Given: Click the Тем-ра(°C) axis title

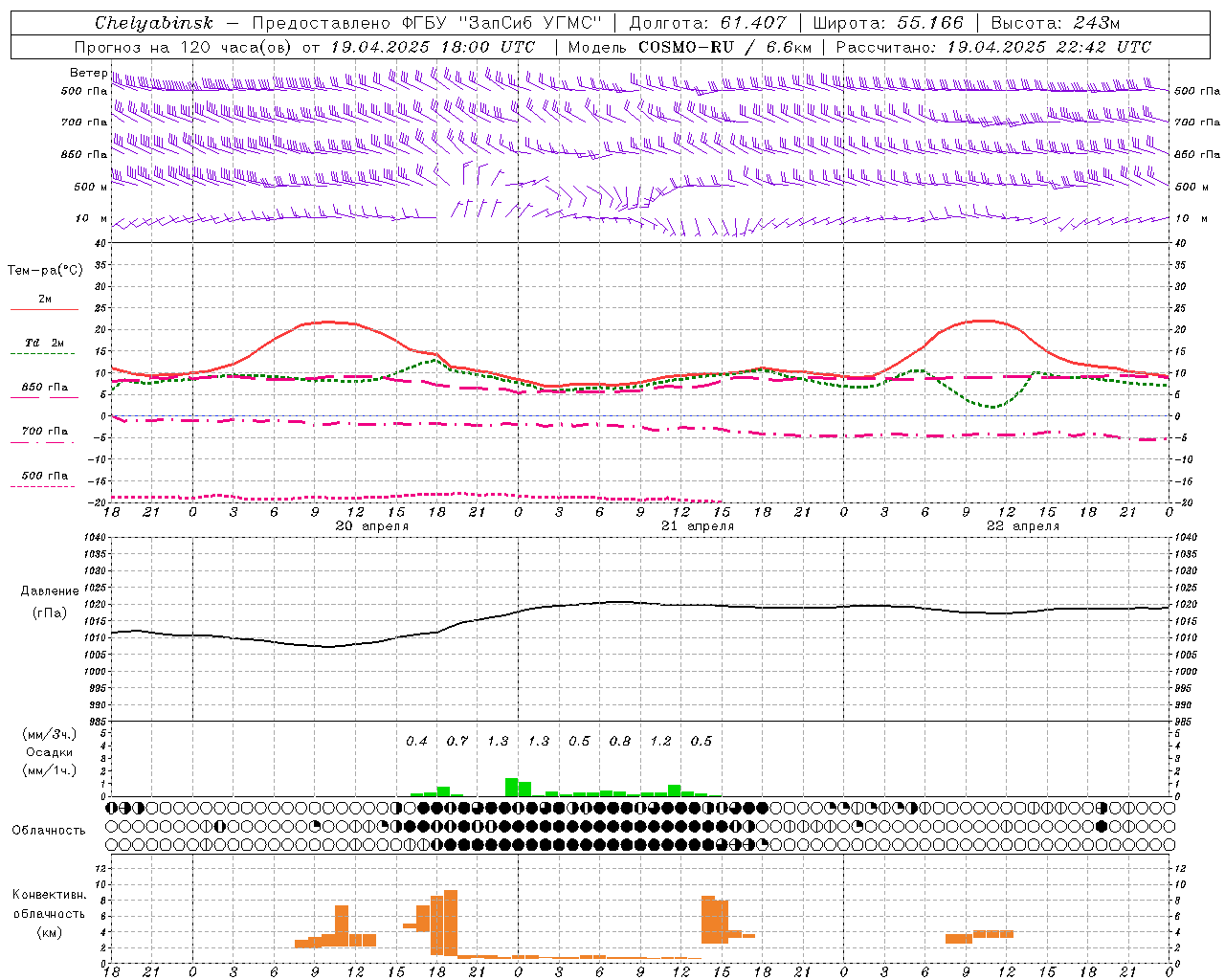Looking at the screenshot, I should [x=45, y=270].
